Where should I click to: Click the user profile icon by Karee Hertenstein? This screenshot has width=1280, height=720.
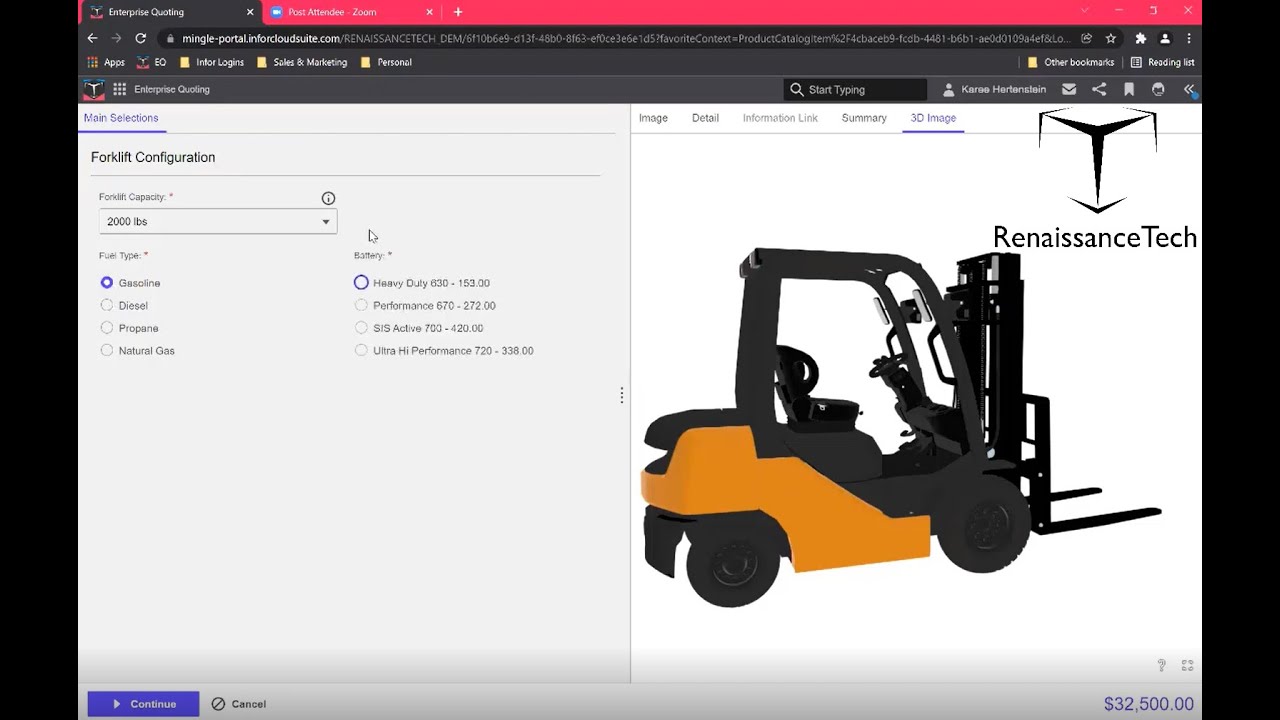tap(948, 90)
